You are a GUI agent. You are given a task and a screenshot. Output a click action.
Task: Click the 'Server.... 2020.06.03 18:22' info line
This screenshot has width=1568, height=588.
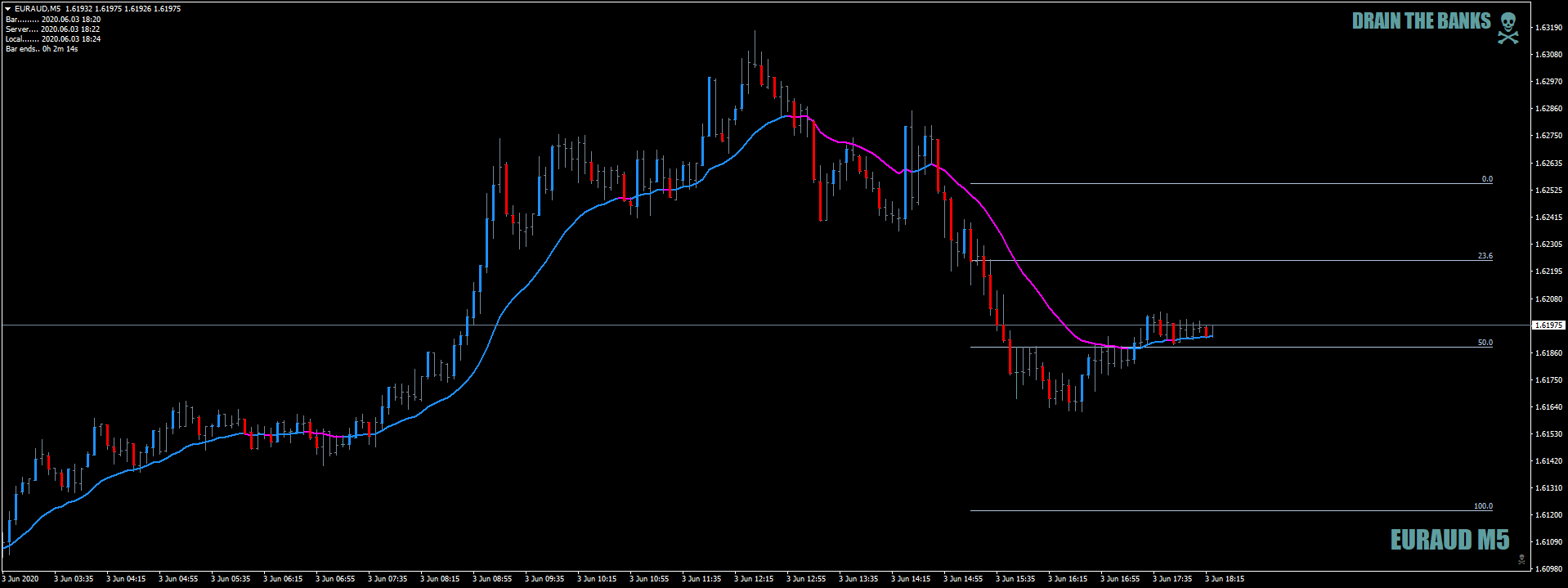point(52,29)
